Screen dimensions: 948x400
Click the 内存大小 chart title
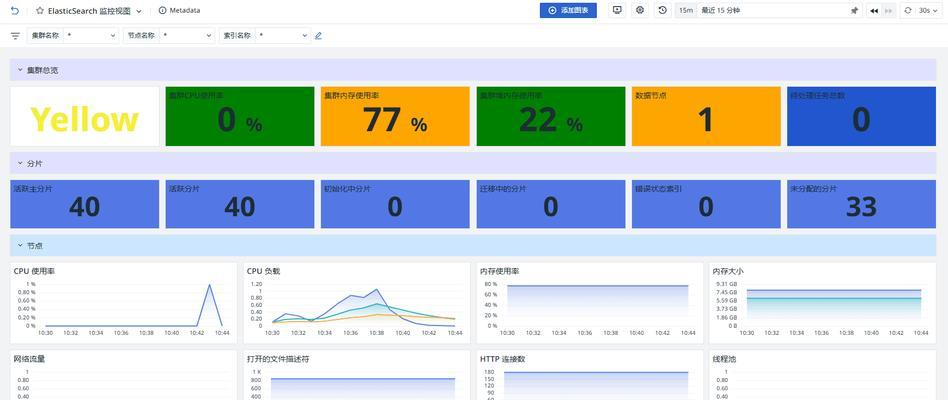(728, 271)
